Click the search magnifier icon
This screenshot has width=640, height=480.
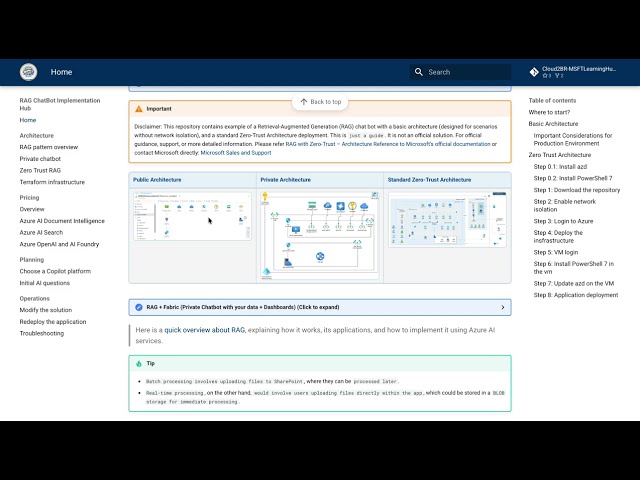(418, 72)
